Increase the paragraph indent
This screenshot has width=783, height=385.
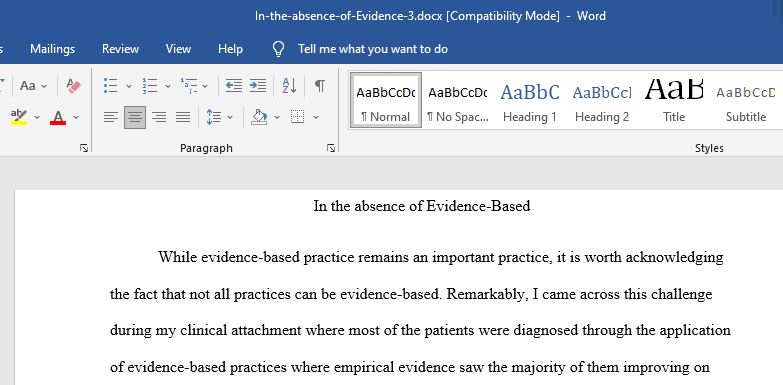tap(258, 86)
